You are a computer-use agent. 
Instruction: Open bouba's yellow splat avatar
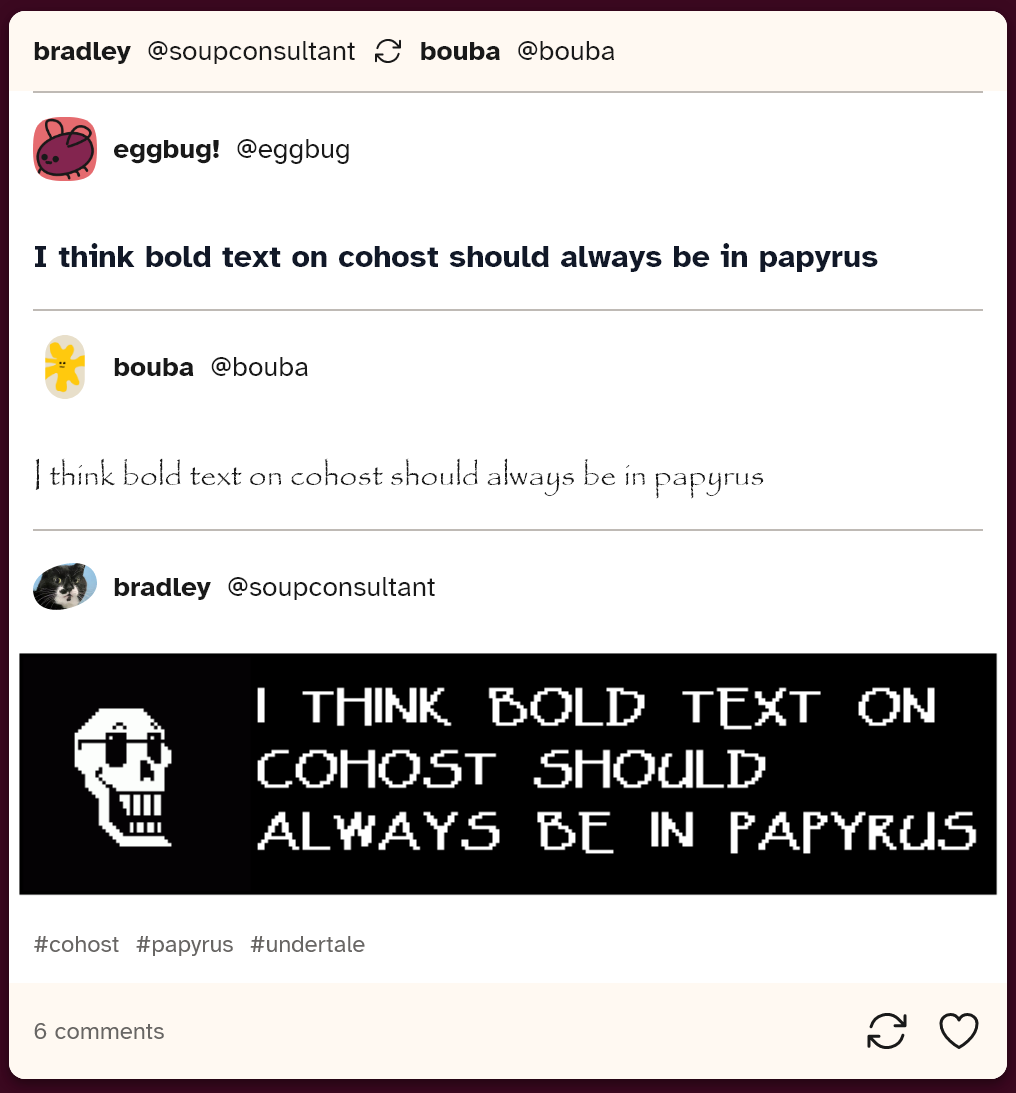click(x=65, y=367)
